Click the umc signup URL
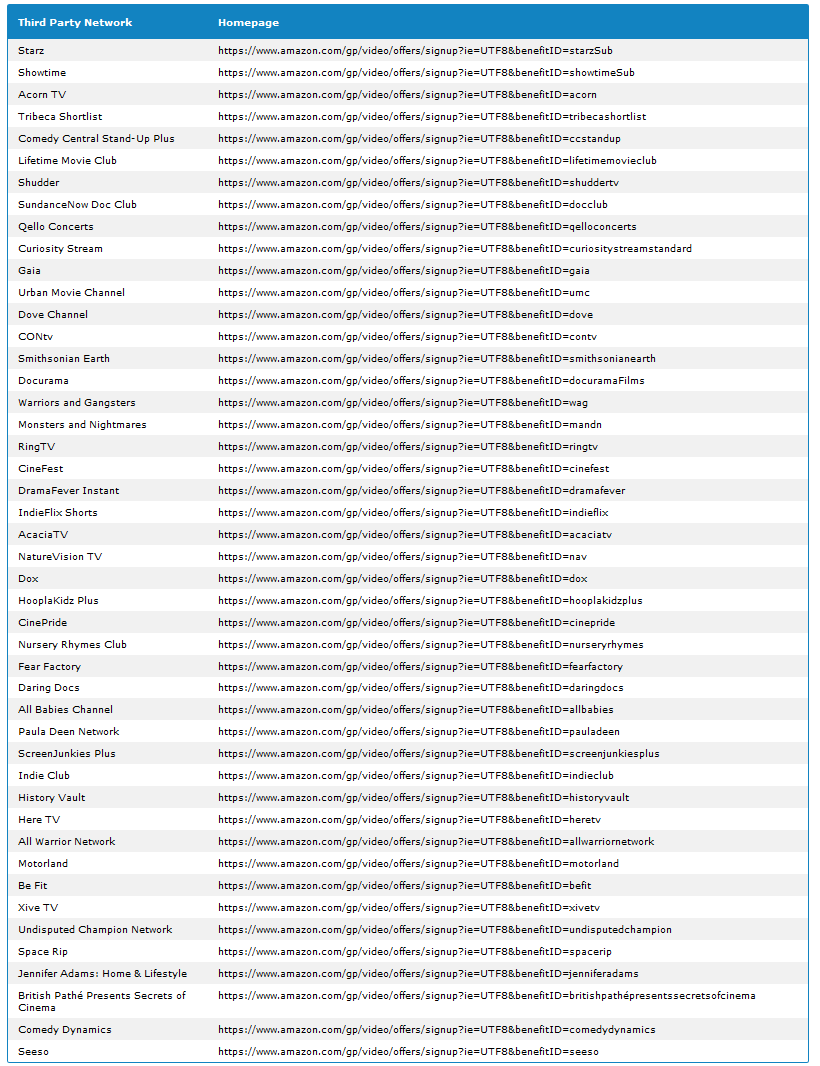The width and height of the screenshot is (820, 1066). click(x=404, y=292)
